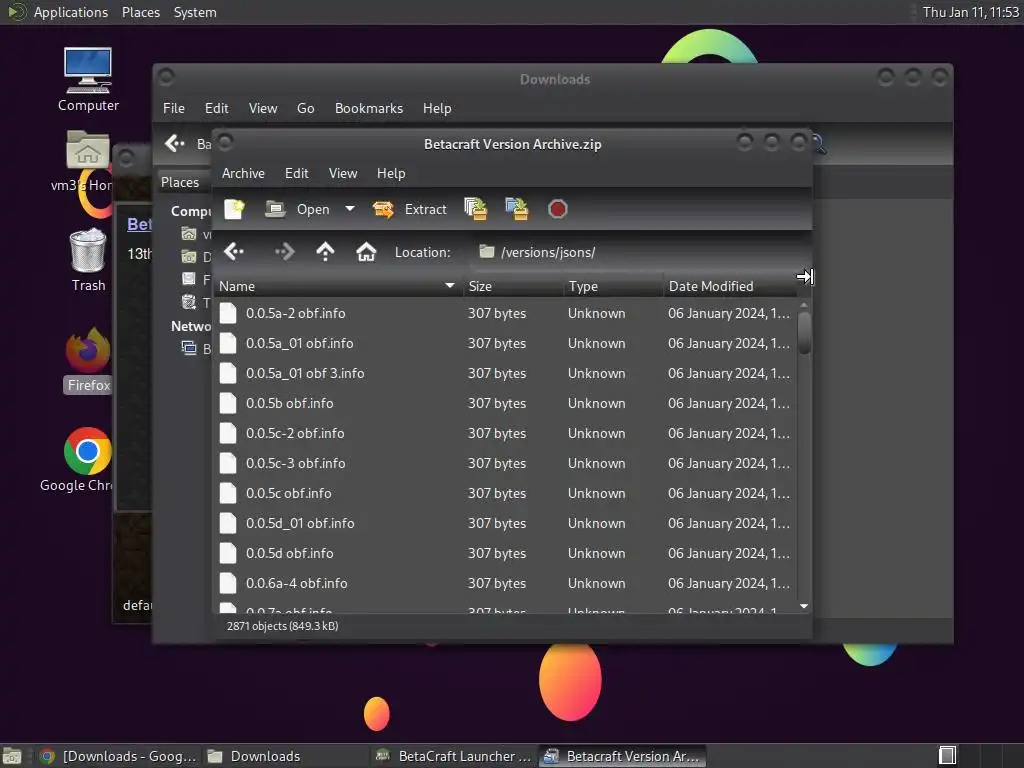Screen dimensions: 1024x768
Task: Select file 0.0.5d obf.info
Action: click(x=505, y=554)
